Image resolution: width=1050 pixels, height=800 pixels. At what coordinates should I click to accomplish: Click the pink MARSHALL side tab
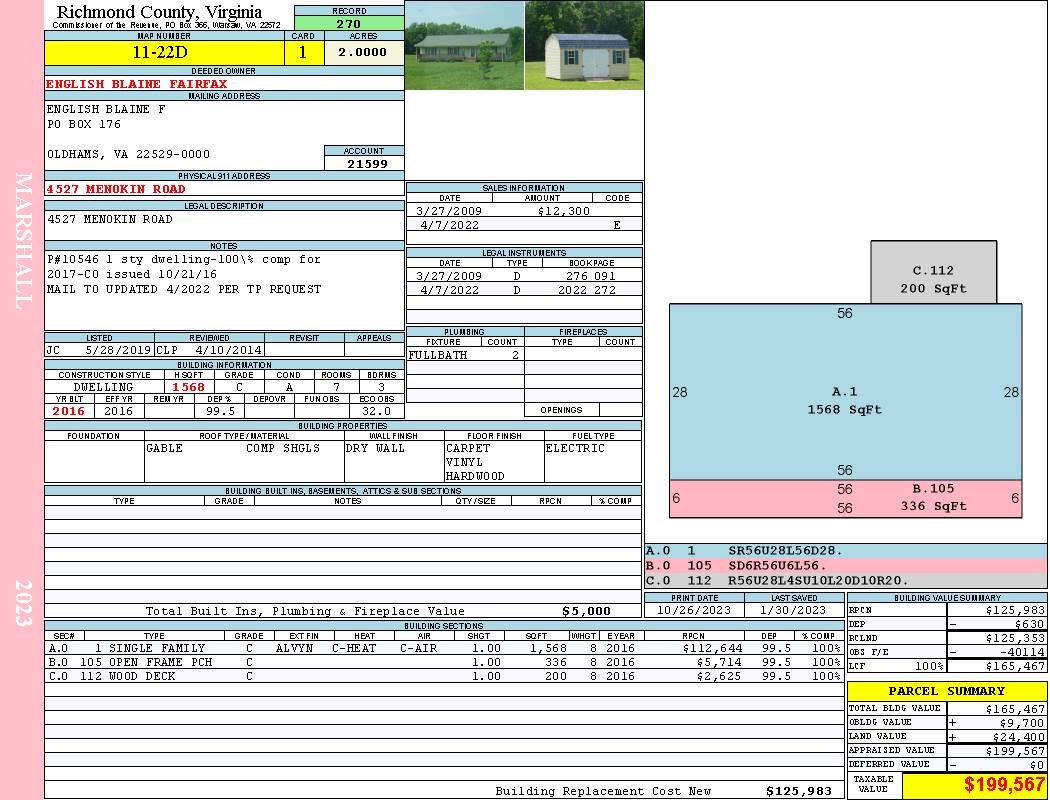pyautogui.click(x=23, y=240)
